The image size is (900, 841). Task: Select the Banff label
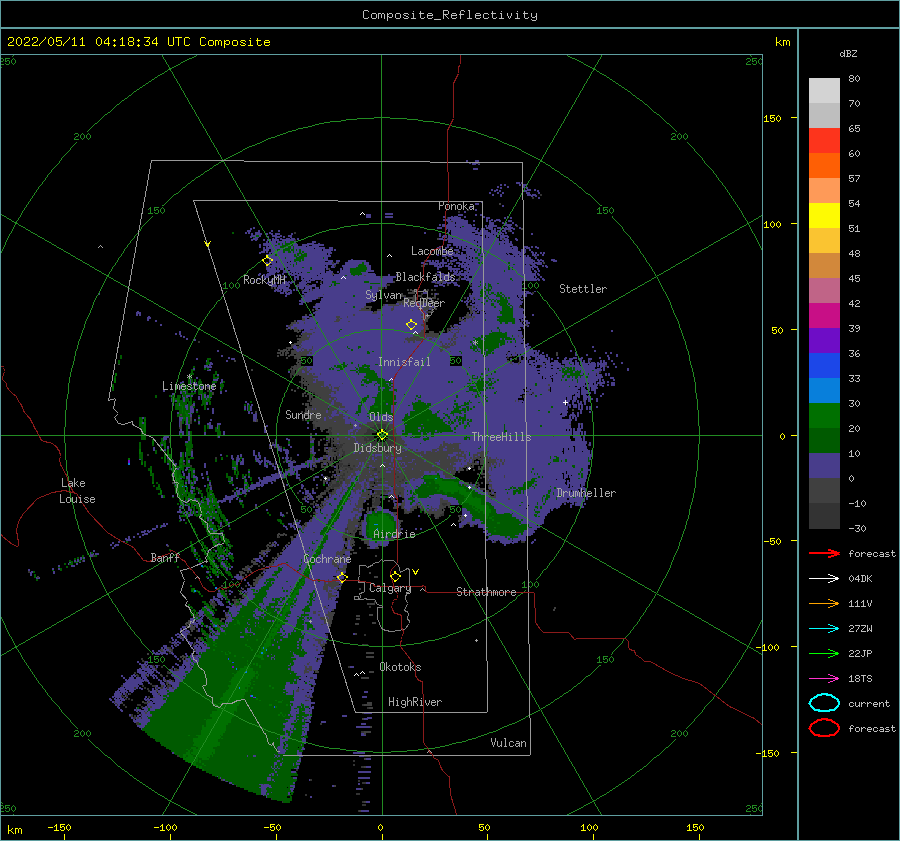click(165, 557)
